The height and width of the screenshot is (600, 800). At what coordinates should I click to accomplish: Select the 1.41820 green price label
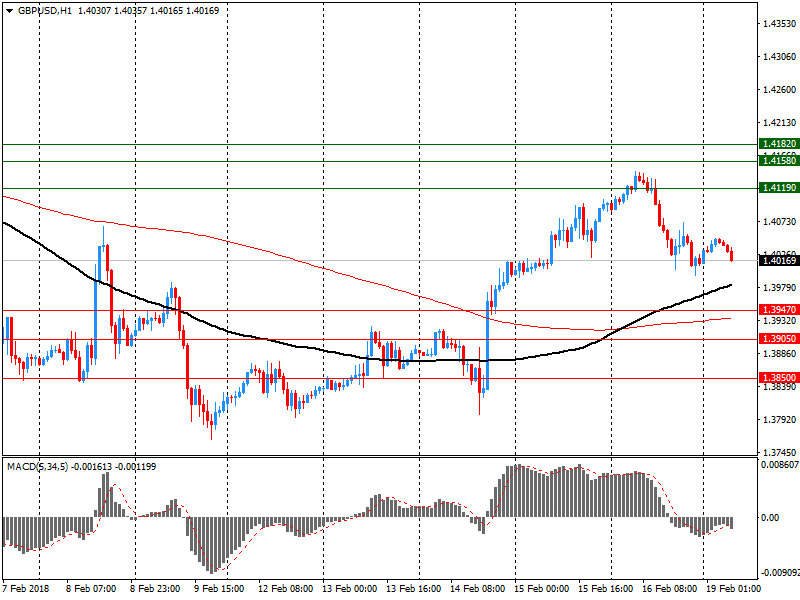tap(779, 144)
